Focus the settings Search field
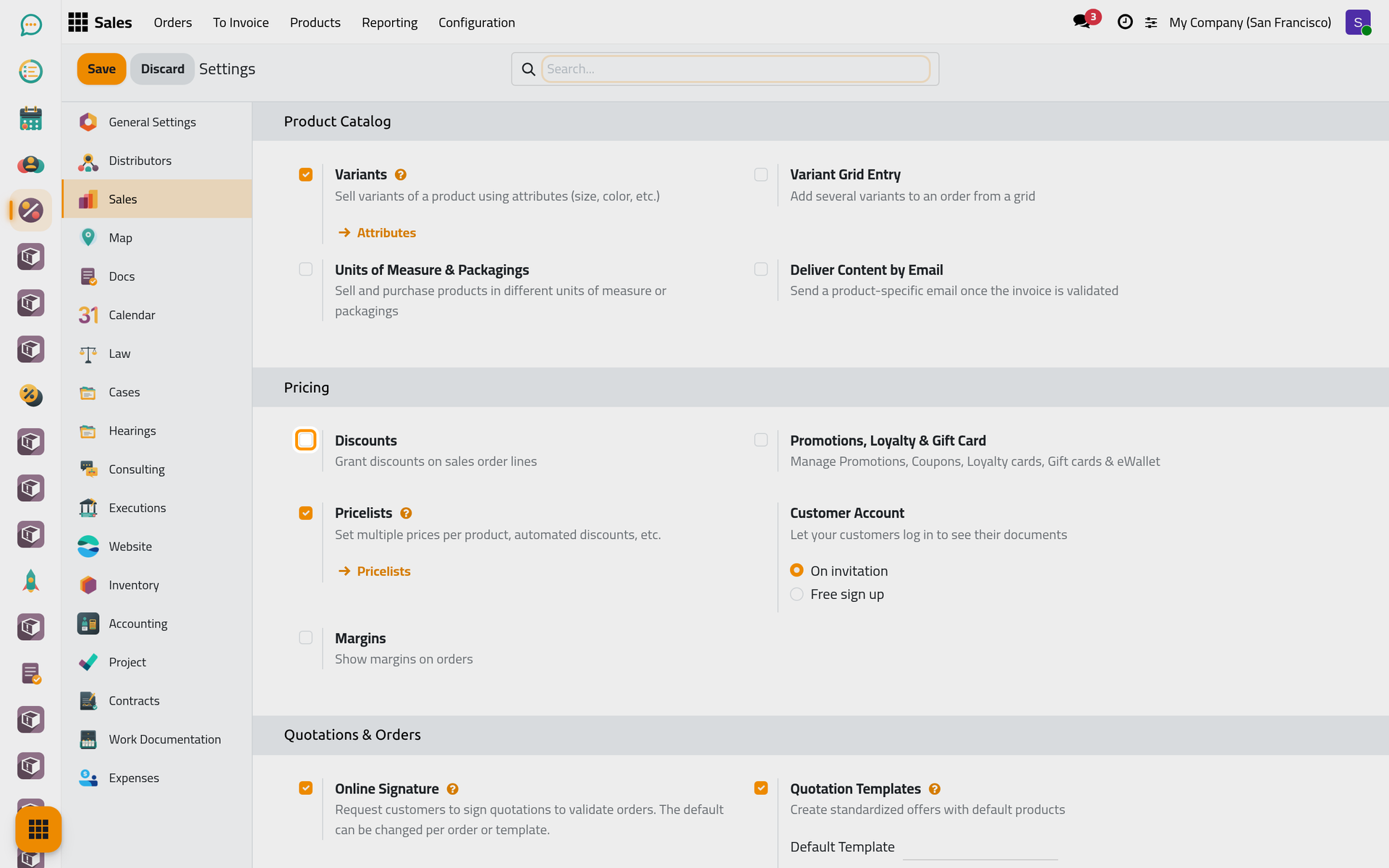Image resolution: width=1389 pixels, height=868 pixels. click(x=736, y=69)
